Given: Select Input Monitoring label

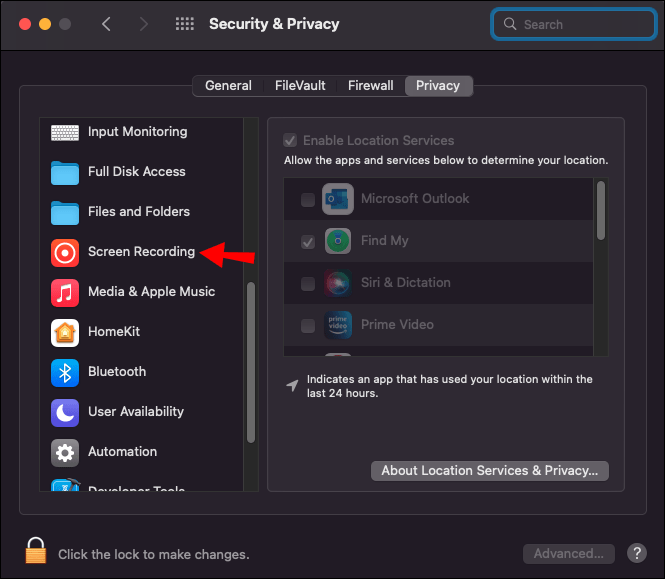Looking at the screenshot, I should click(x=137, y=132).
